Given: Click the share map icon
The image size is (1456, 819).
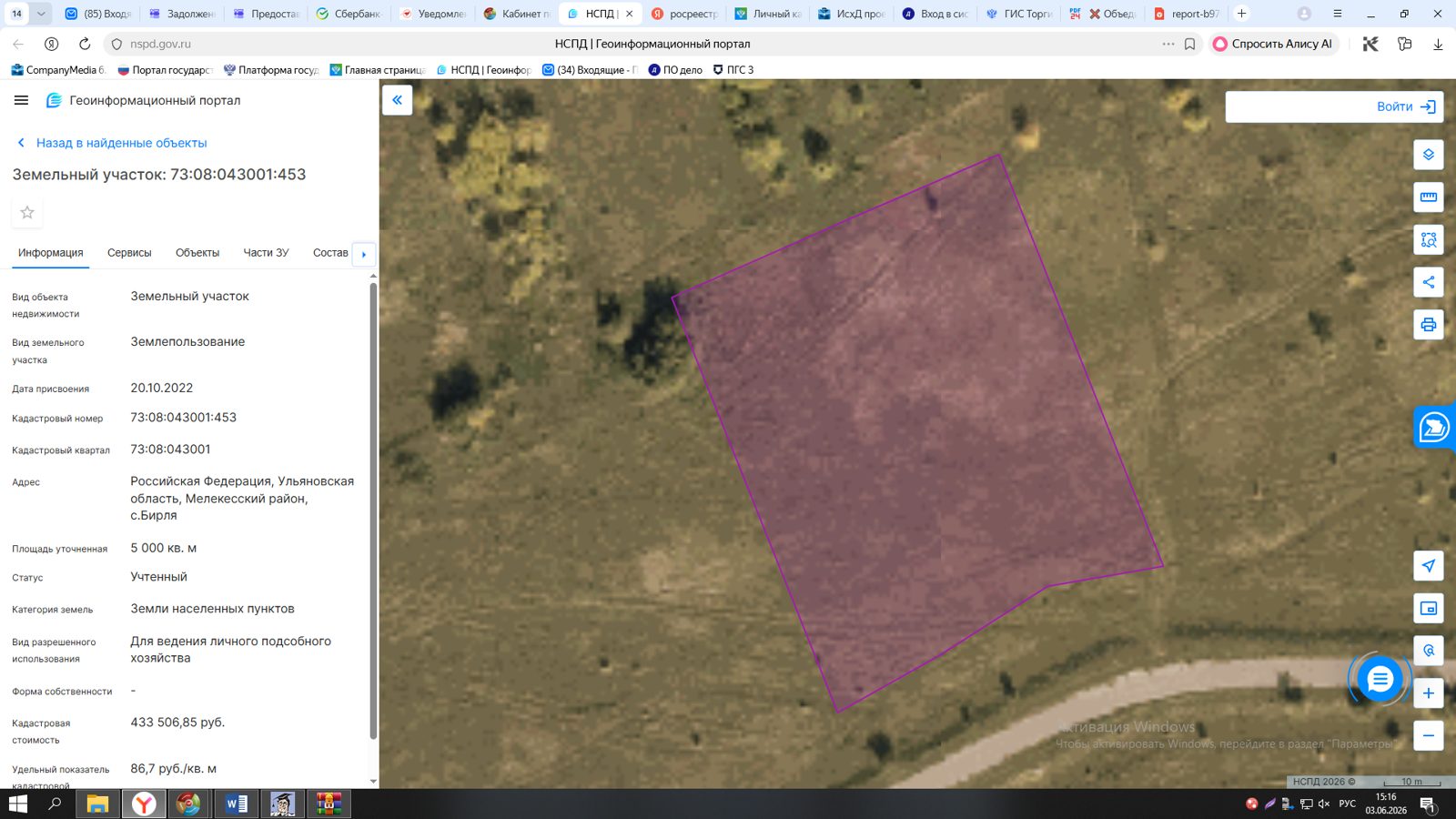Looking at the screenshot, I should pos(1428,282).
